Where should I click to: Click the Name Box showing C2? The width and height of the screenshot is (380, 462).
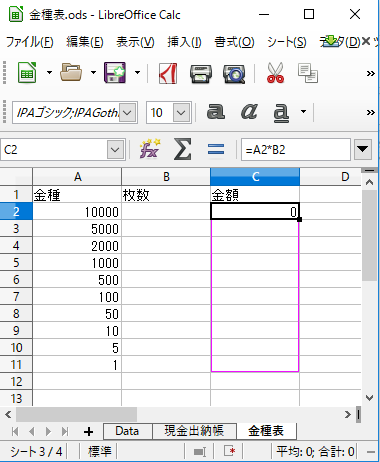pyautogui.click(x=54, y=150)
